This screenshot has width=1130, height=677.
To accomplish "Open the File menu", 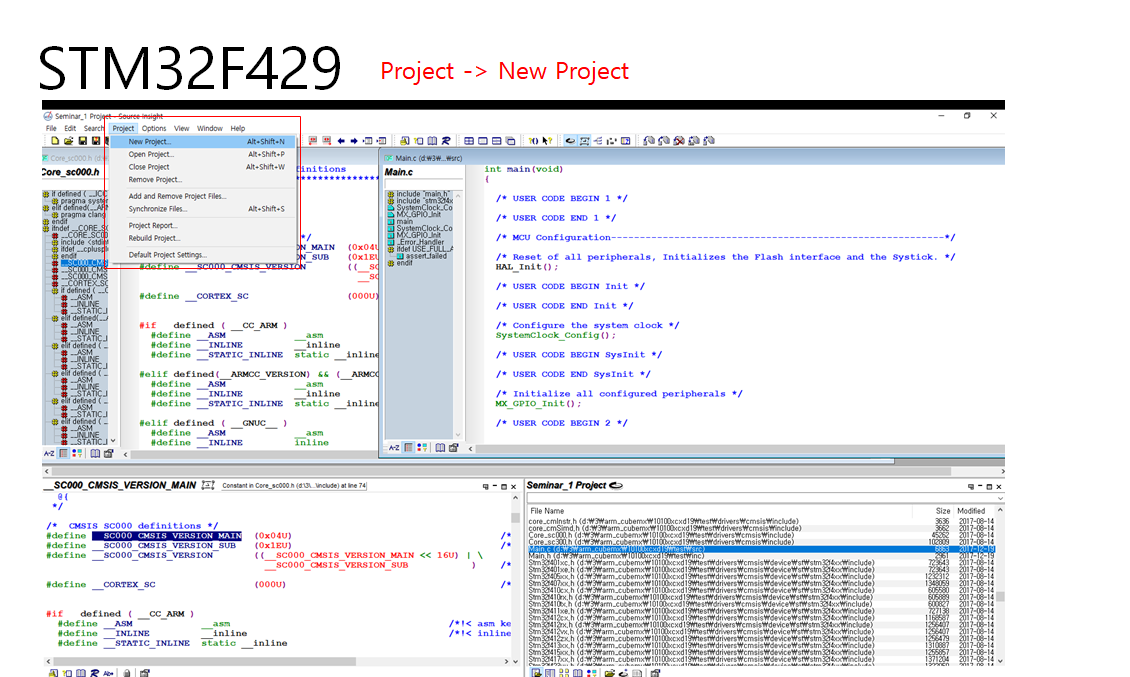I will point(51,128).
